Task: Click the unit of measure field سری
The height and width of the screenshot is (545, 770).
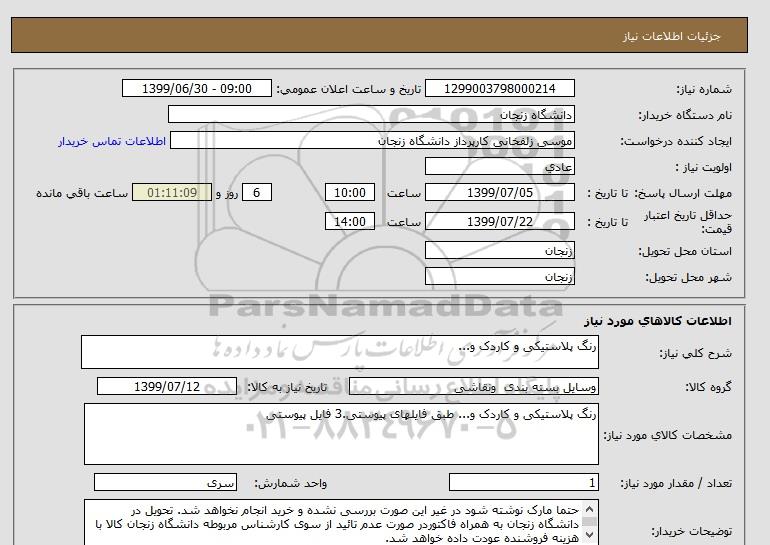Action: click(x=165, y=483)
